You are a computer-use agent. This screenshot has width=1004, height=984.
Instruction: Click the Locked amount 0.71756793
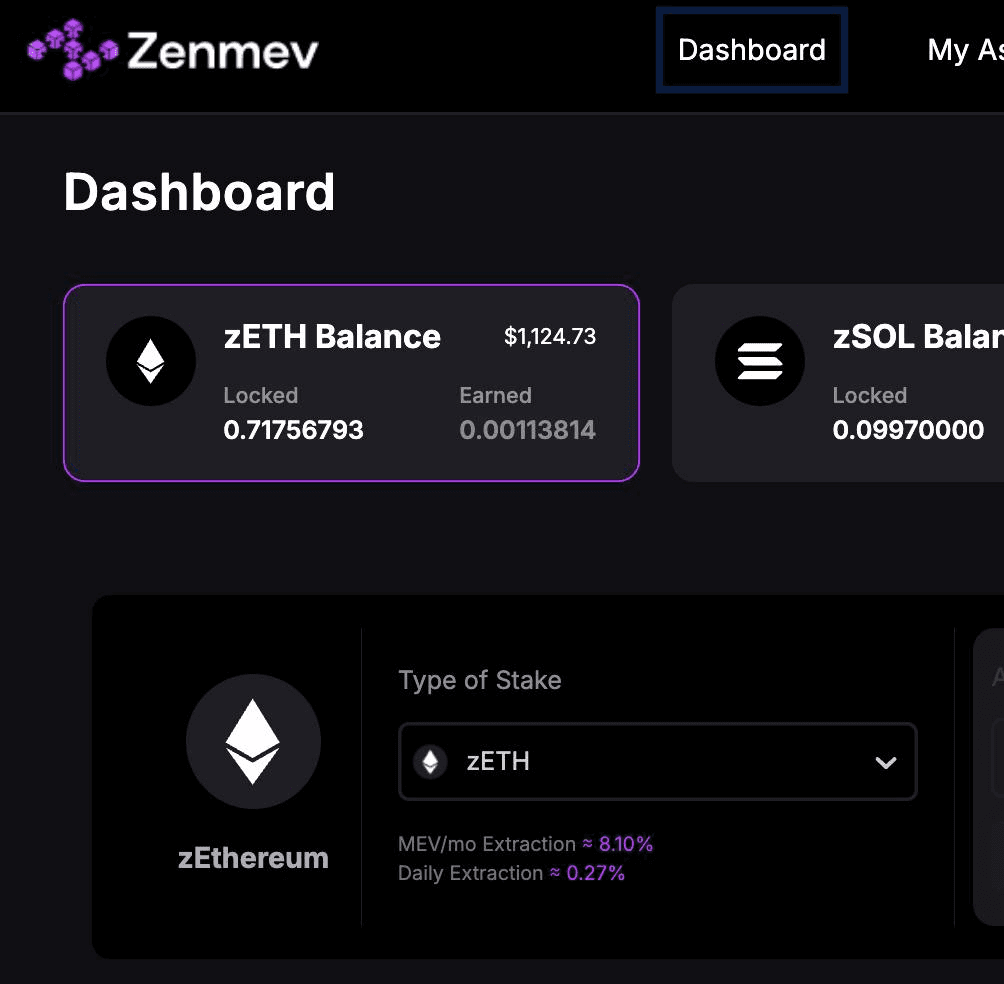coord(293,430)
